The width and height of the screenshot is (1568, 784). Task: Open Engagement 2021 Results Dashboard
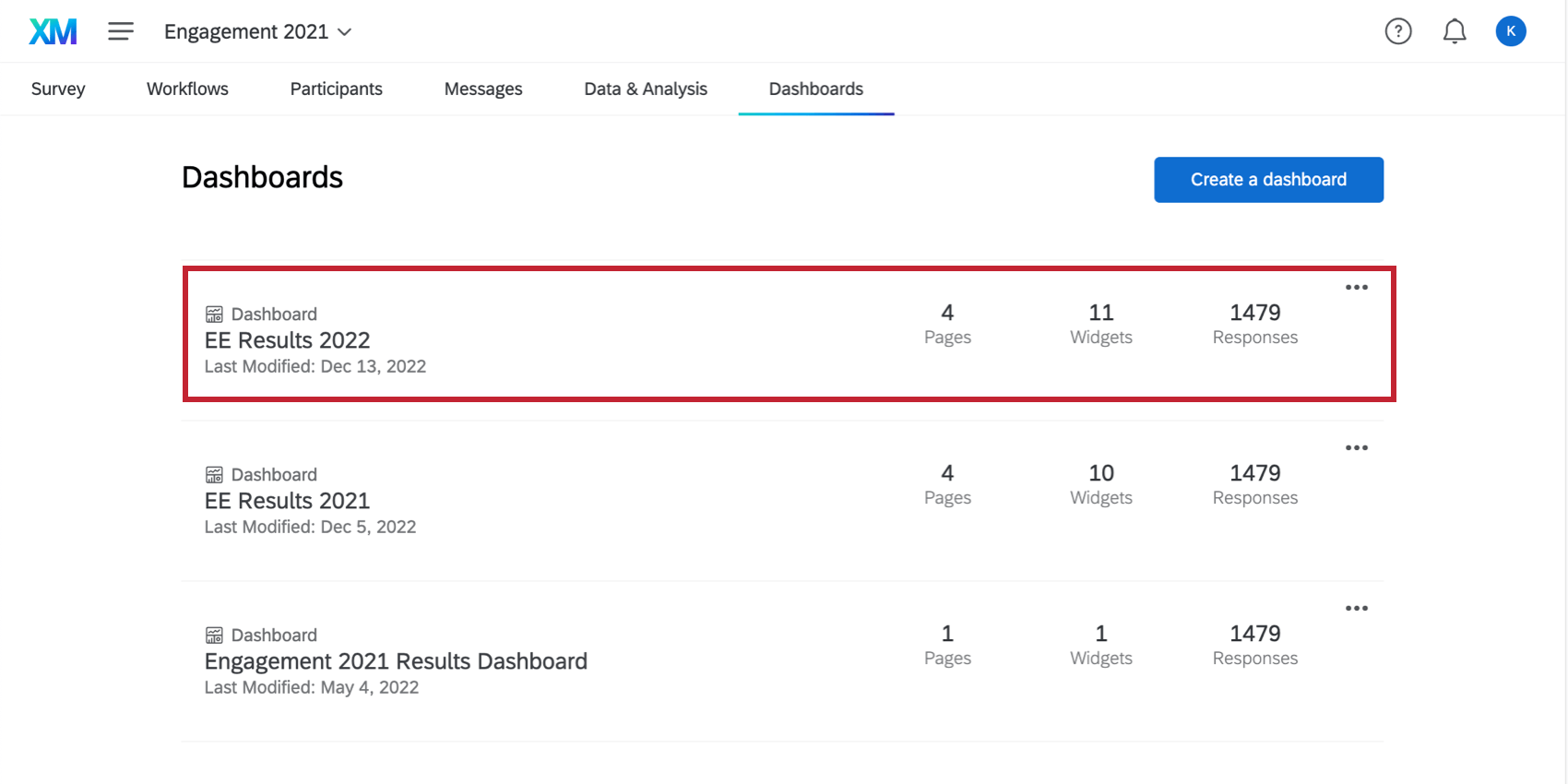click(396, 661)
